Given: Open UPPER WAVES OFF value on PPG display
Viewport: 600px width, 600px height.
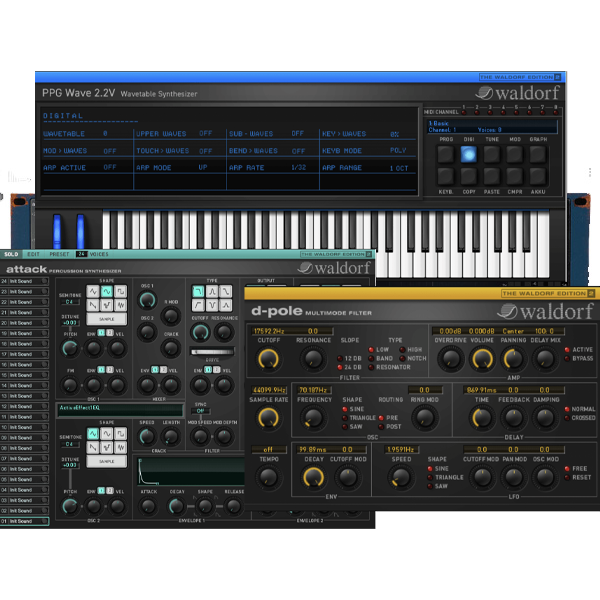Looking at the screenshot, I should [x=205, y=133].
